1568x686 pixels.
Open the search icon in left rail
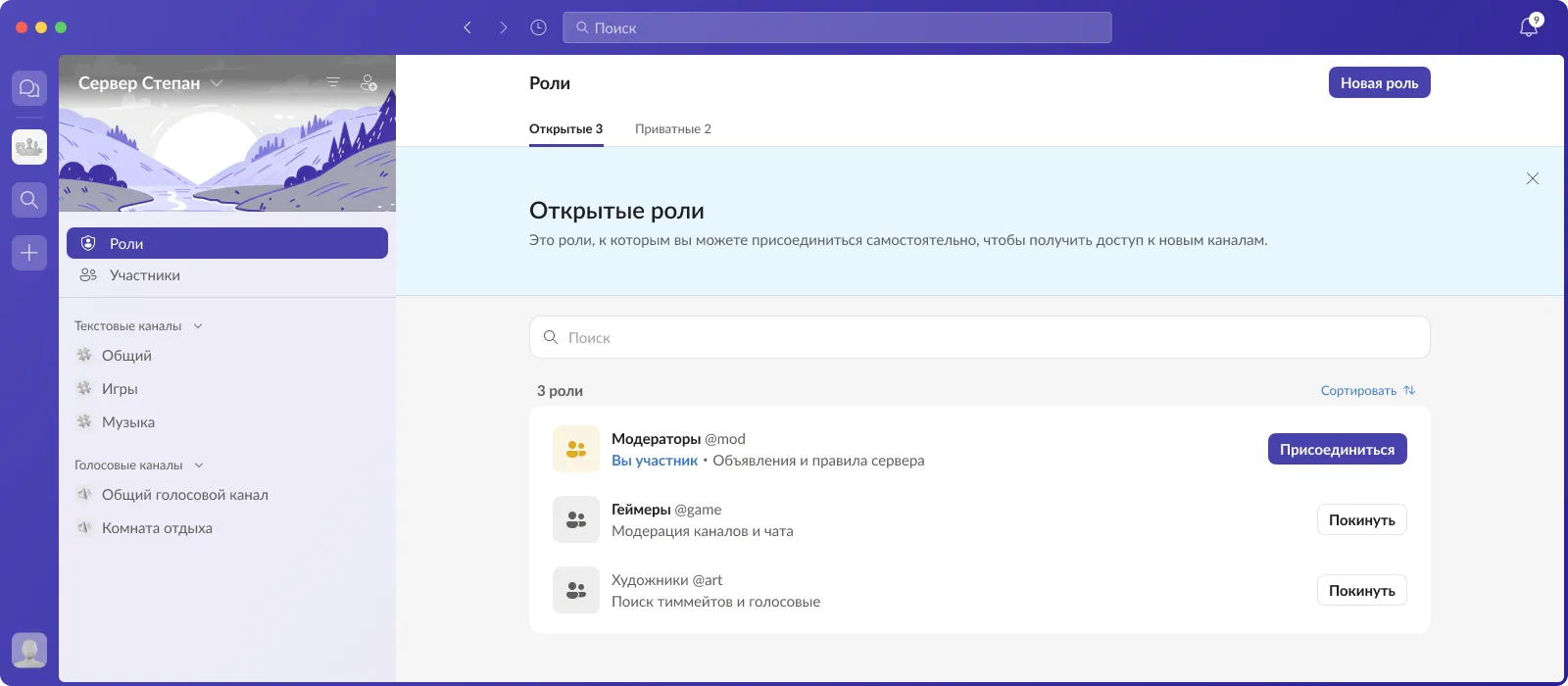(x=29, y=200)
